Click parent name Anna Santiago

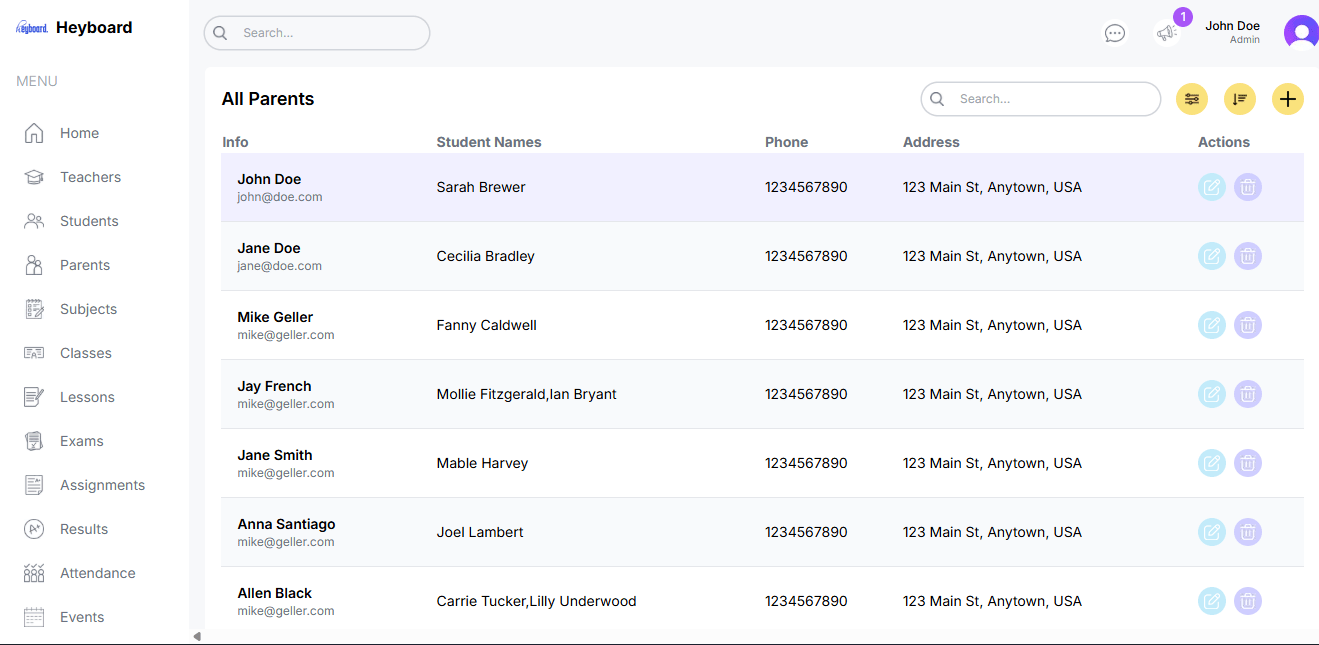[x=286, y=524]
